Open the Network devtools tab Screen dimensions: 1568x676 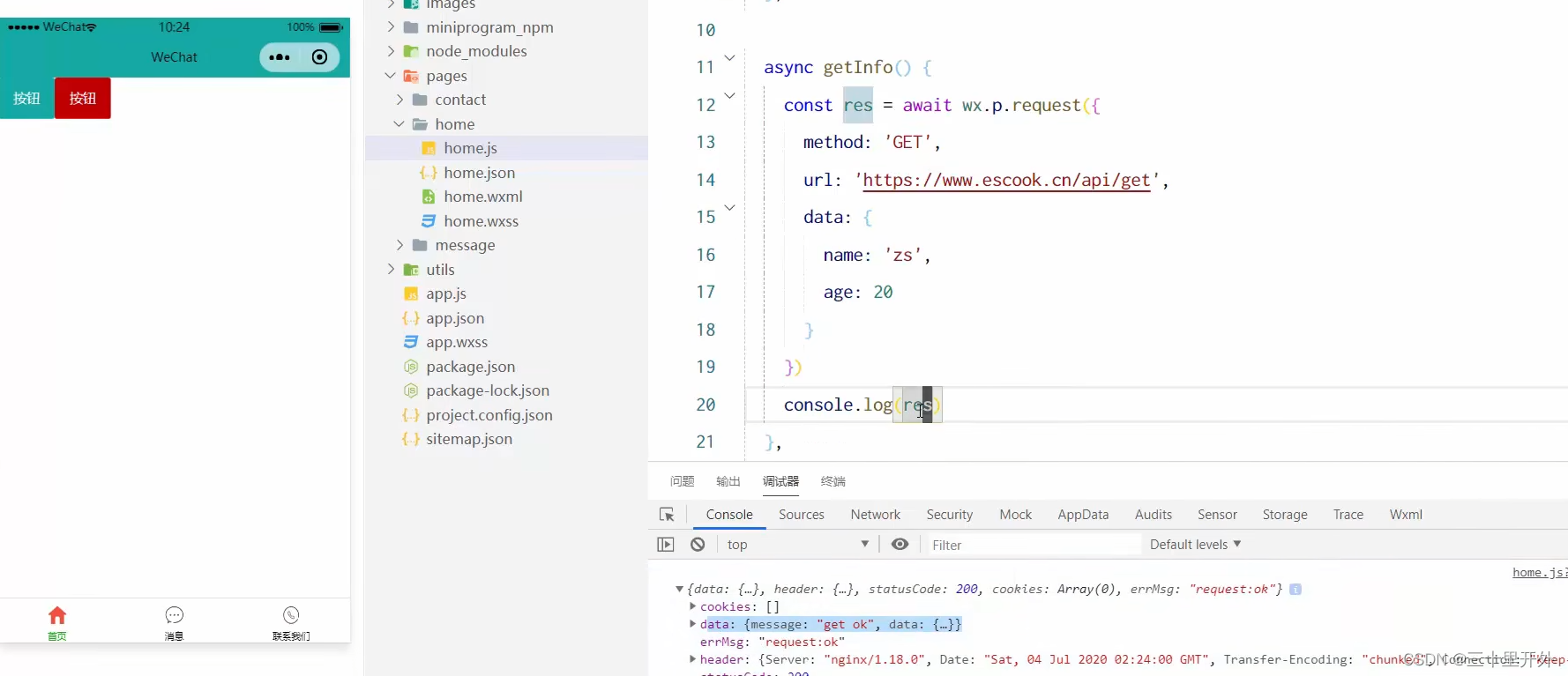tap(876, 515)
